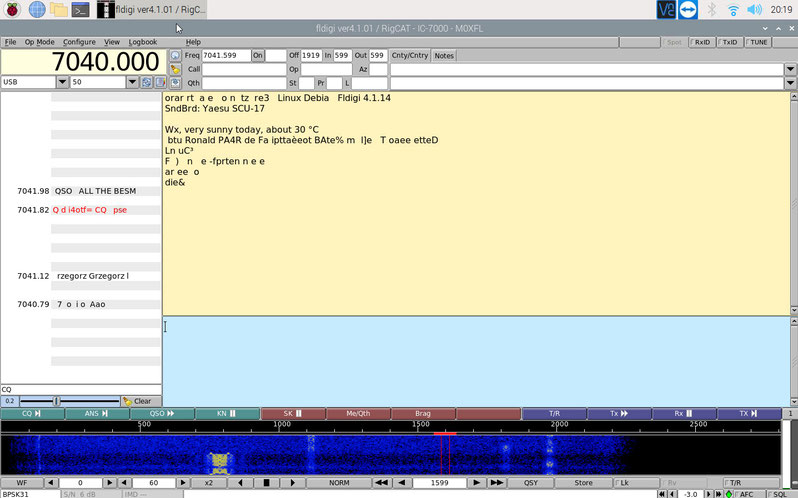
Task: Shift waterfall left with arrow button
Action: (x=240, y=483)
